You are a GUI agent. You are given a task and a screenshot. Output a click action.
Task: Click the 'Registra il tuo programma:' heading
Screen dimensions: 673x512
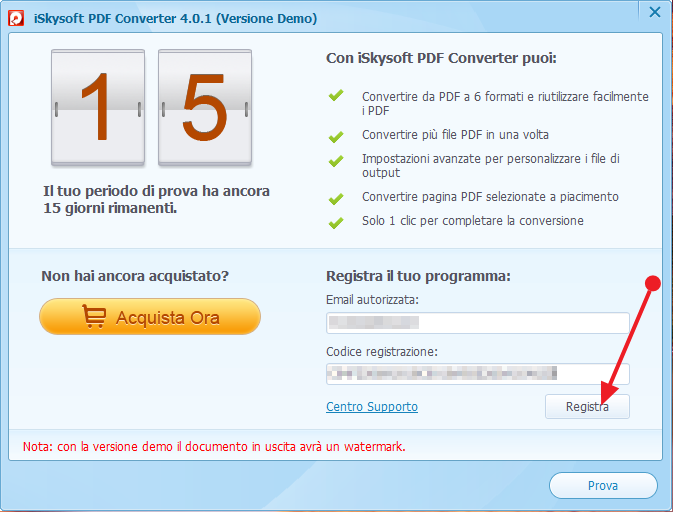[418, 276]
